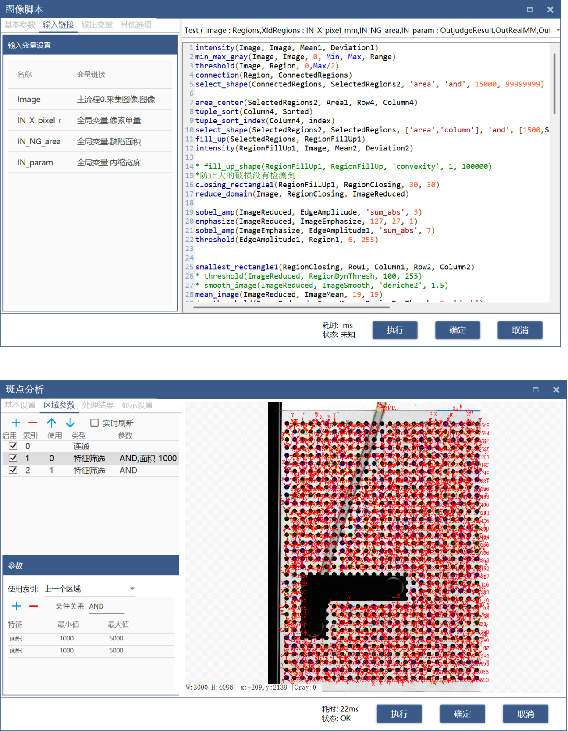Click code line 28 mean_image

pos(289,295)
